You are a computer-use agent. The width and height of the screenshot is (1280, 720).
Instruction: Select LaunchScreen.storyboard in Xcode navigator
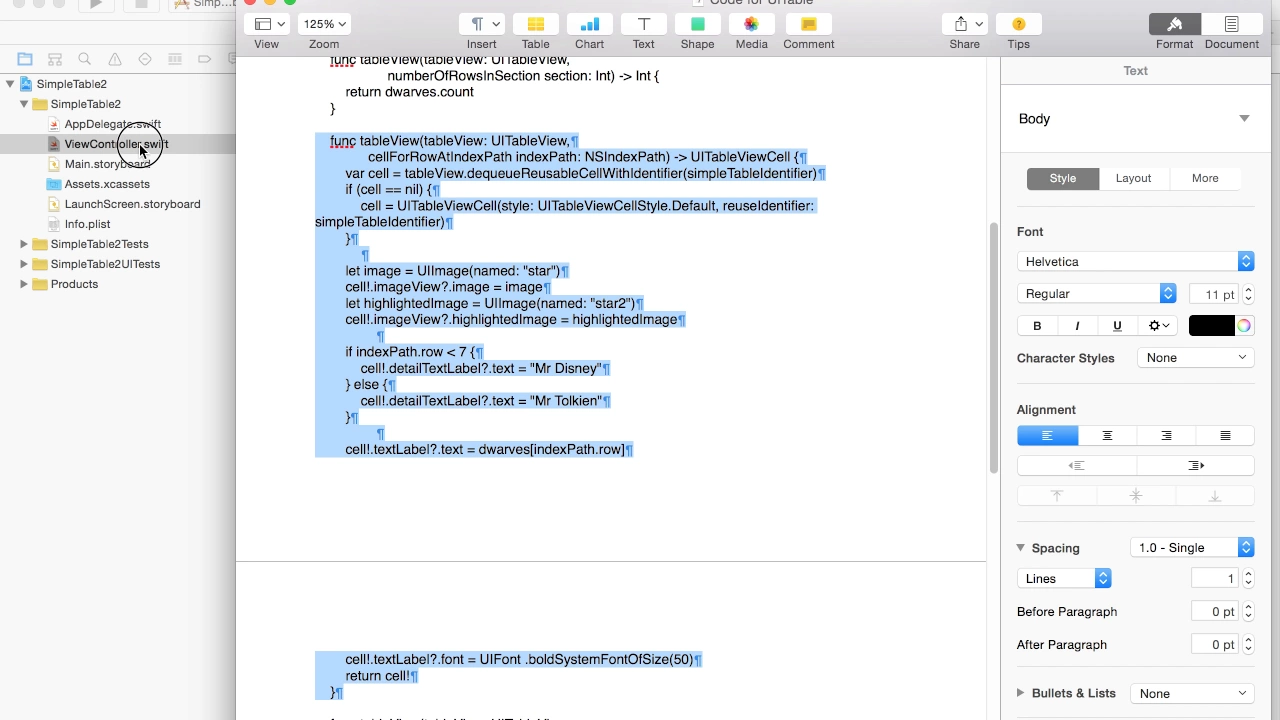click(132, 204)
